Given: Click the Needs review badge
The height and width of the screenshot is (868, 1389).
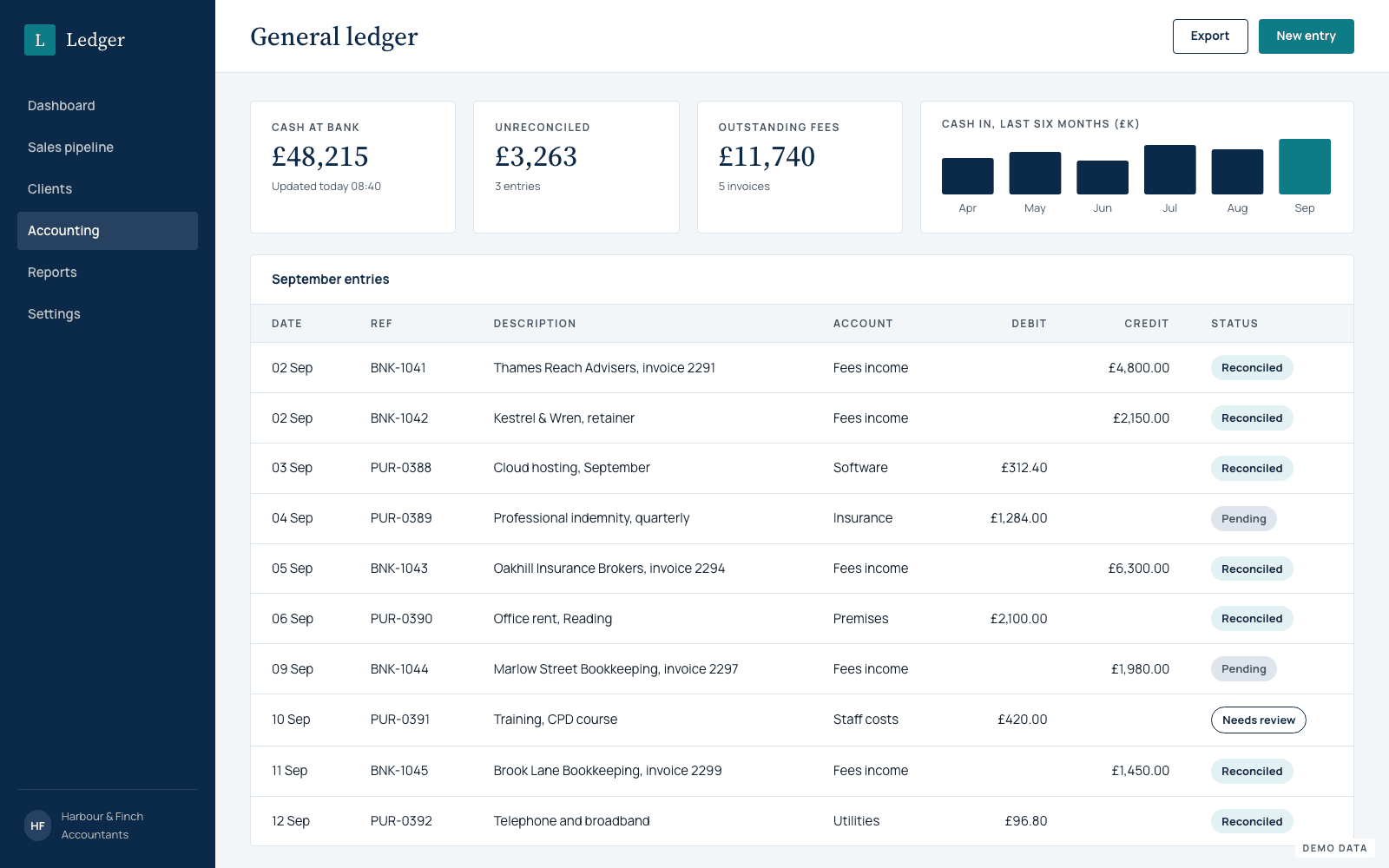Looking at the screenshot, I should coord(1259,720).
